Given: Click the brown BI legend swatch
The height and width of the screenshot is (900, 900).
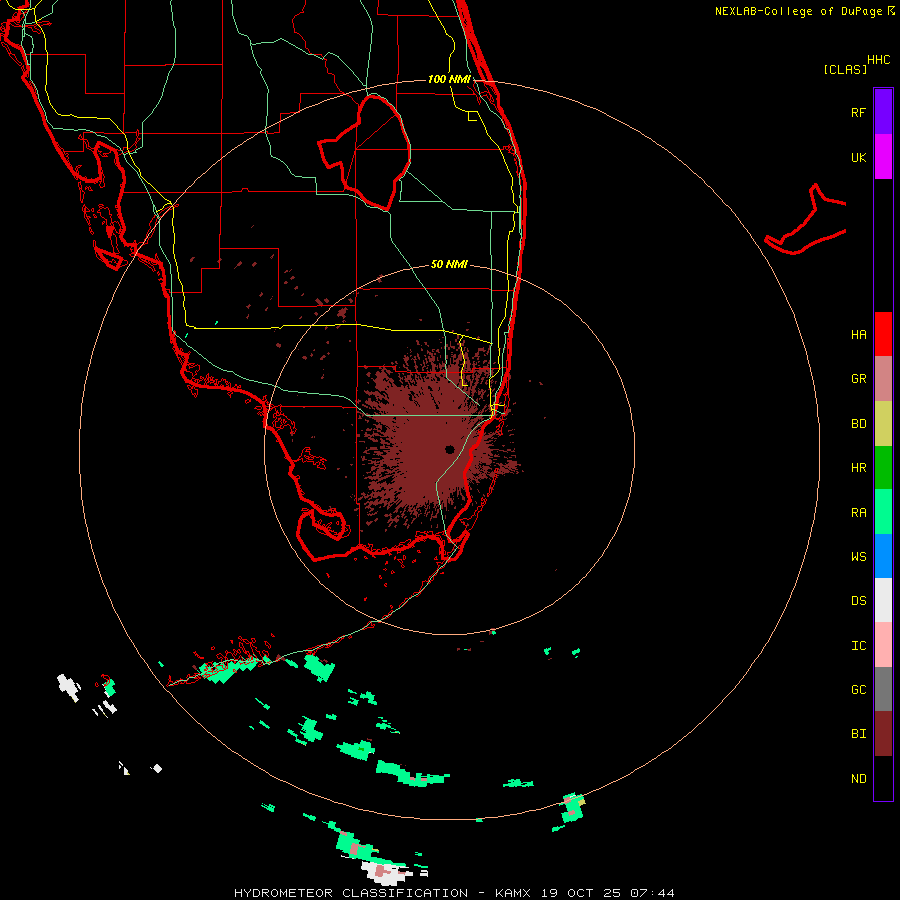Looking at the screenshot, I should click(x=883, y=734).
